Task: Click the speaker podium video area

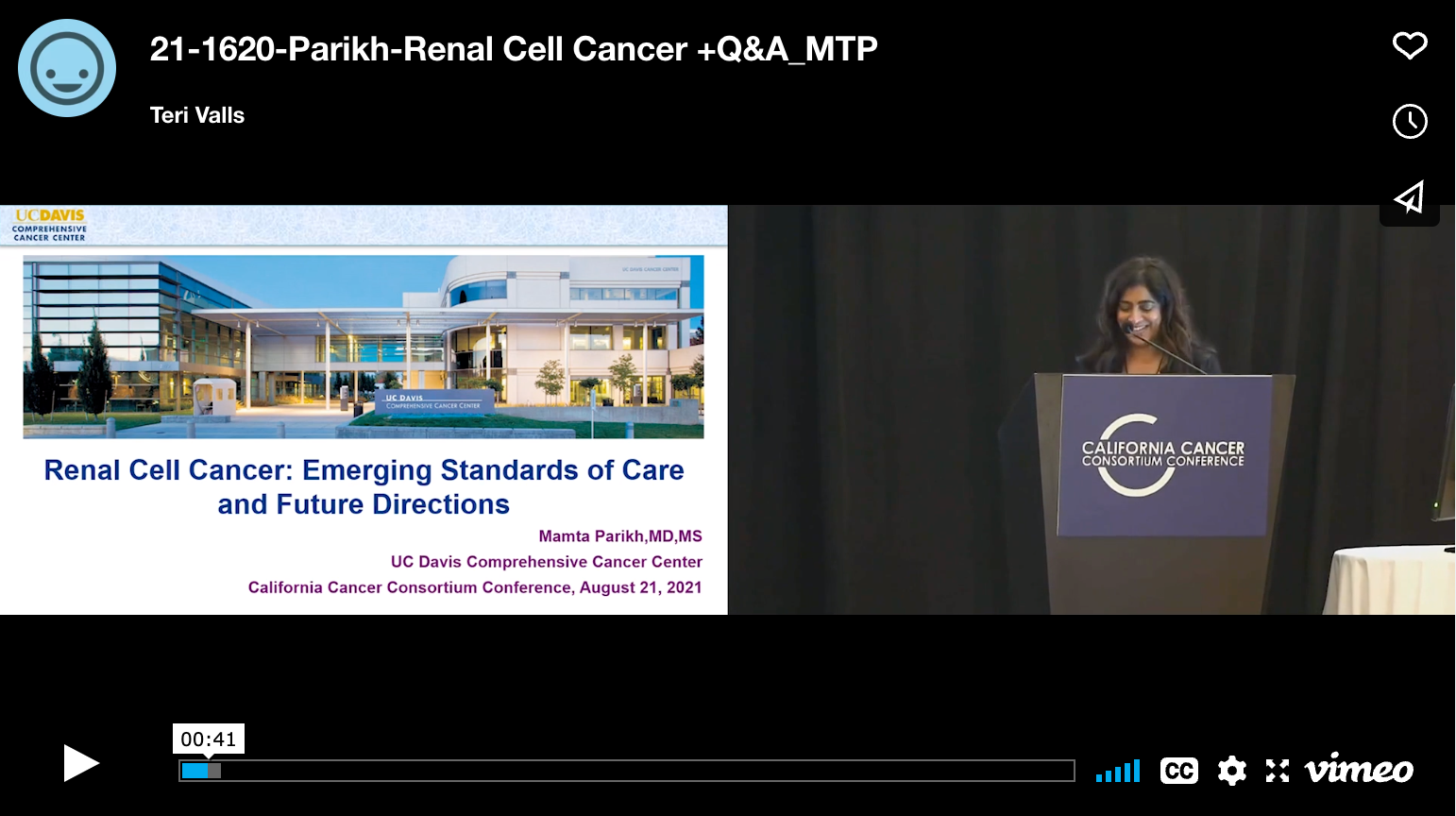Action: click(1092, 410)
